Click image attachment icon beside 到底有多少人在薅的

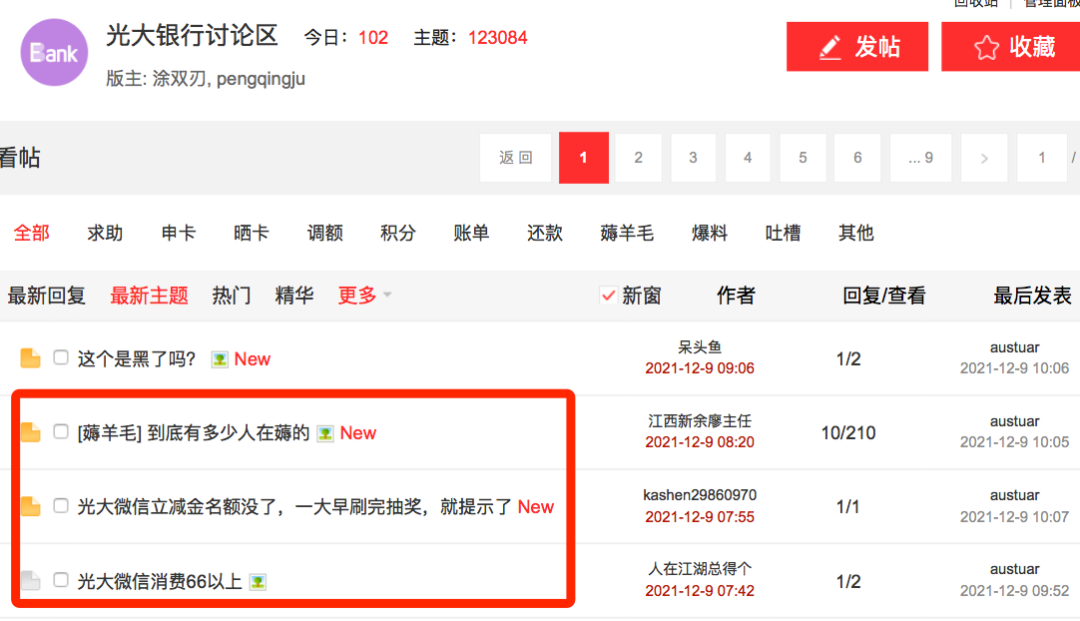[325, 433]
